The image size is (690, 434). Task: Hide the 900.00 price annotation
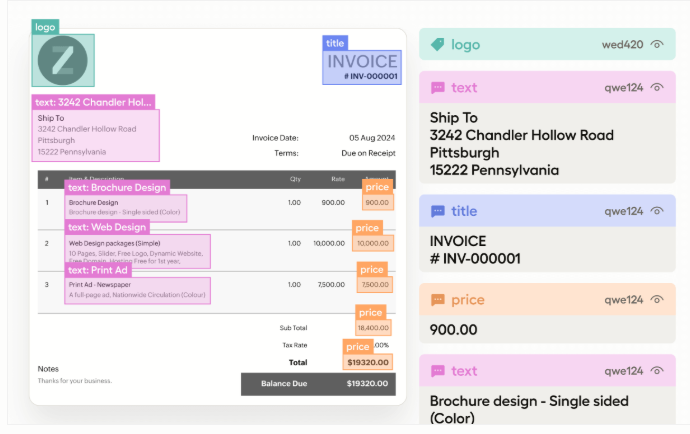tap(657, 300)
